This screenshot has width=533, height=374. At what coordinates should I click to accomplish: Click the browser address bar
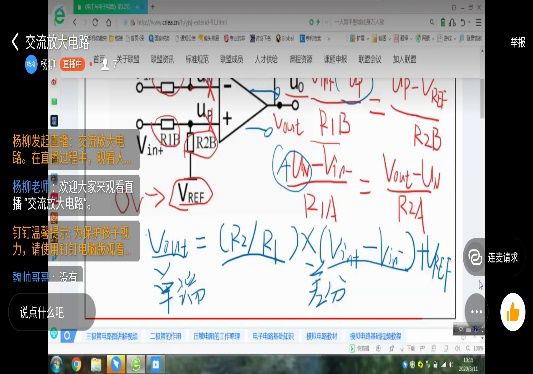tap(211, 22)
